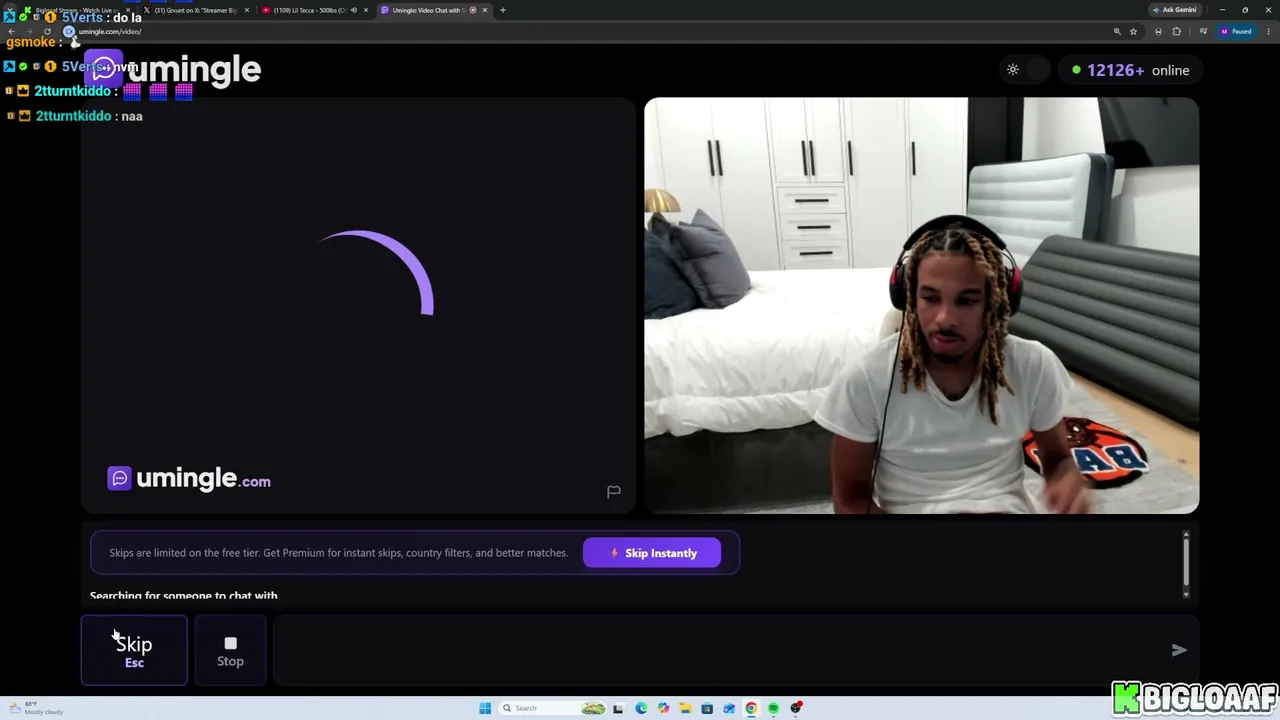Click the chat log scrollbar
This screenshot has width=1280, height=720.
coord(1186,565)
